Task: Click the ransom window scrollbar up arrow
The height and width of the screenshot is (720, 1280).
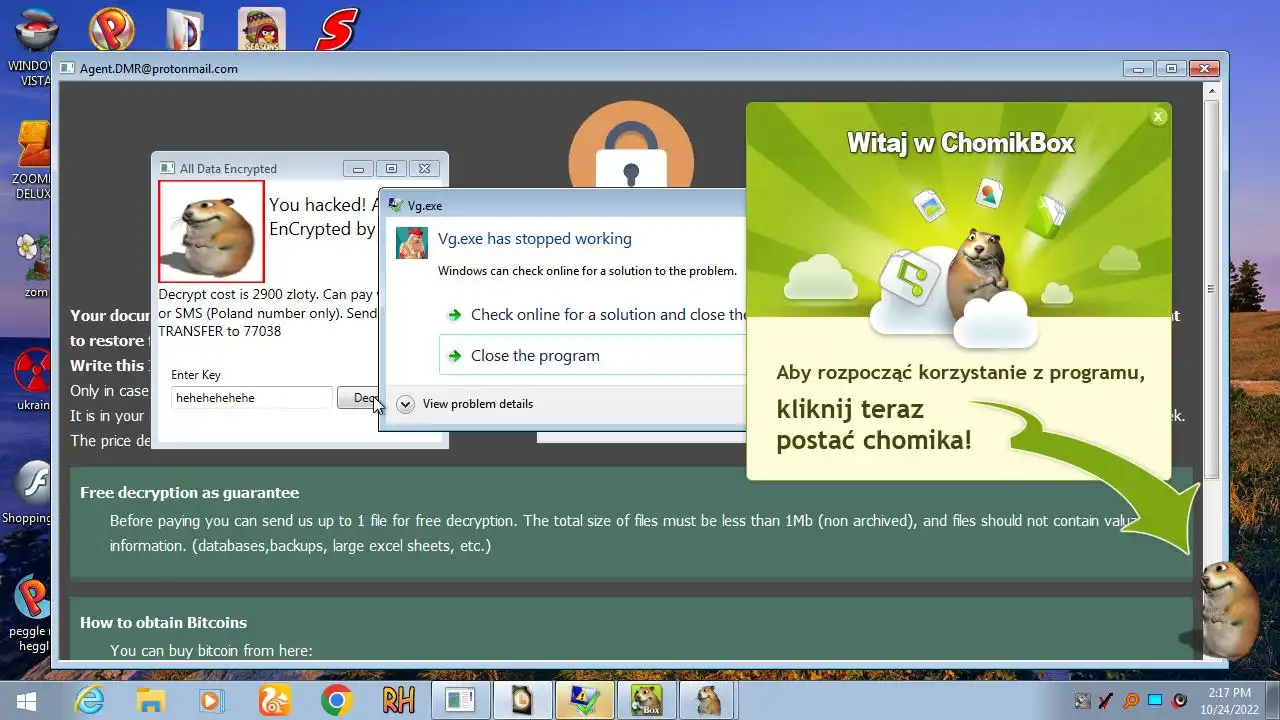Action: click(1211, 91)
